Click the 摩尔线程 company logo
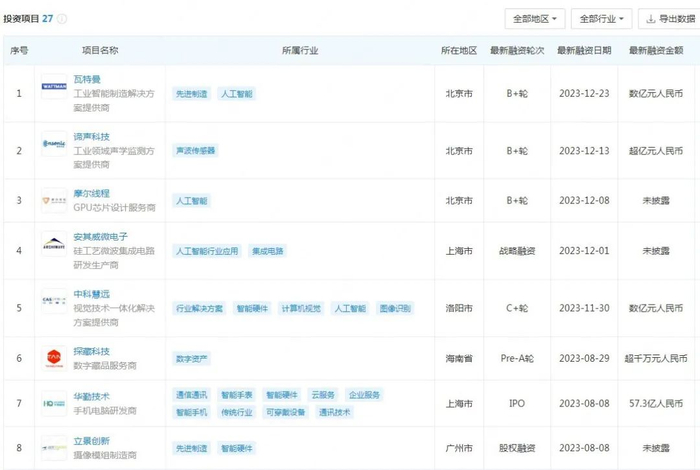The width and height of the screenshot is (700, 470). click(x=54, y=200)
